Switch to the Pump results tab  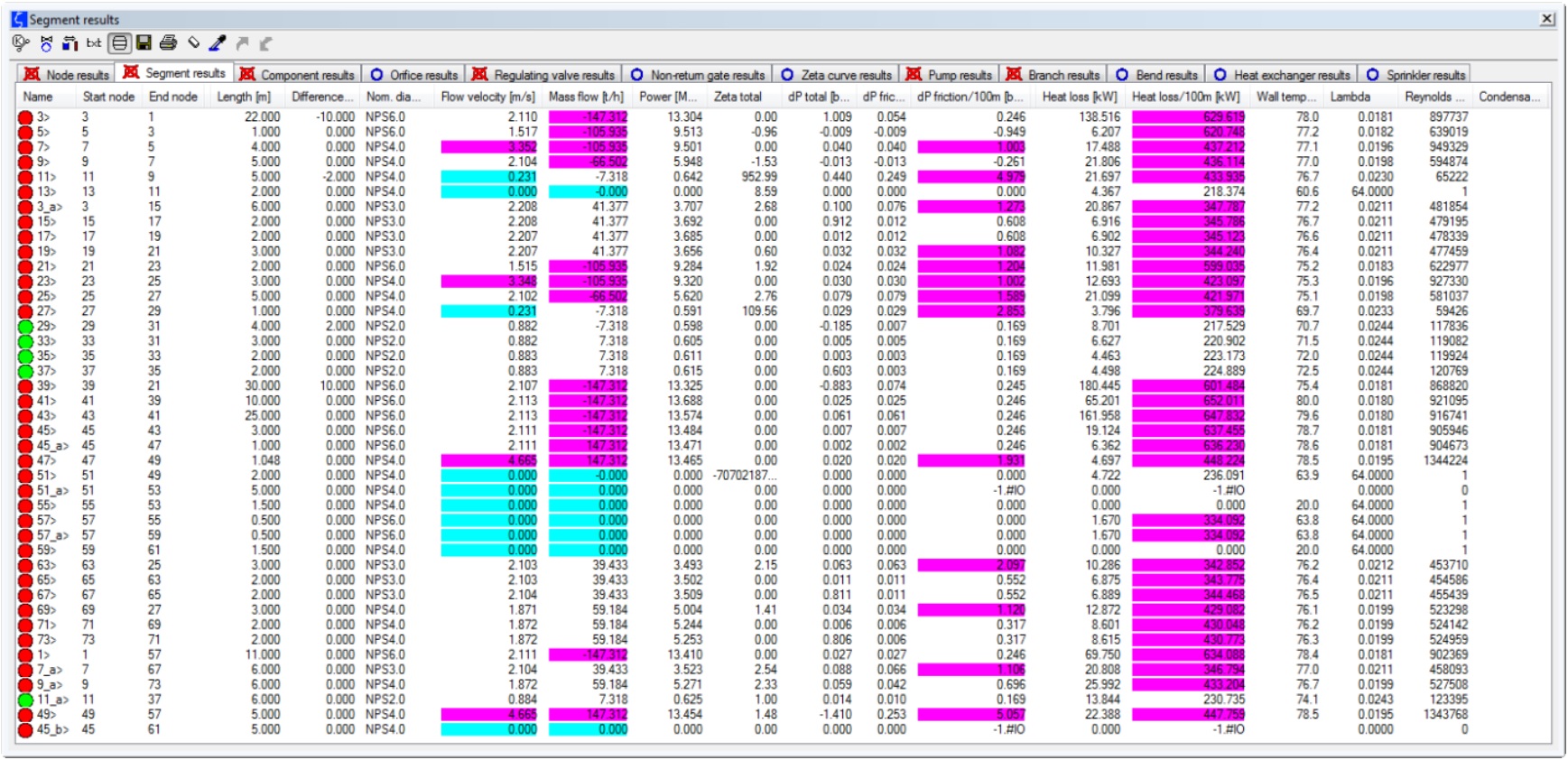click(x=950, y=75)
